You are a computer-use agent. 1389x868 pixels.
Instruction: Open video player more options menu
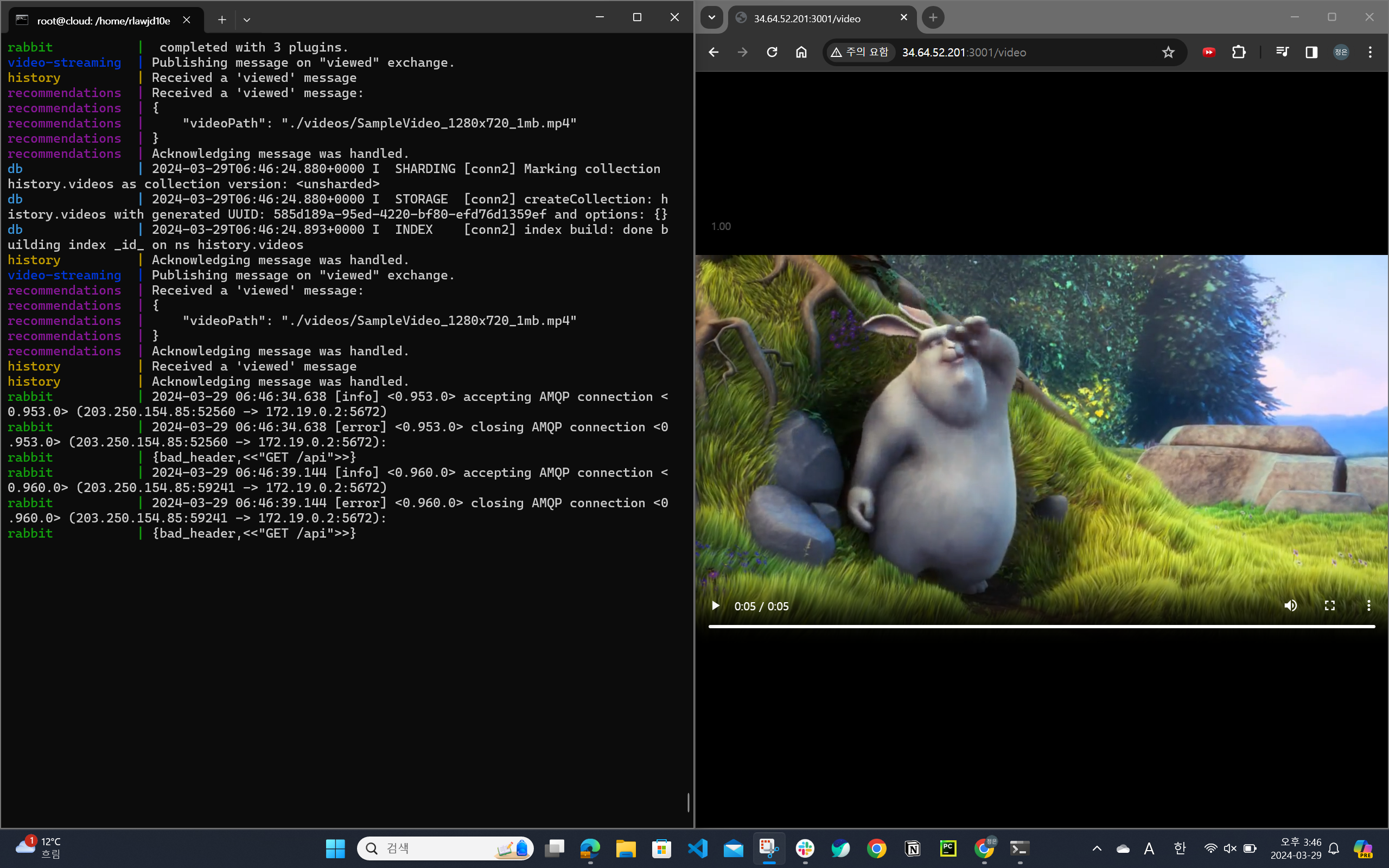coord(1368,605)
